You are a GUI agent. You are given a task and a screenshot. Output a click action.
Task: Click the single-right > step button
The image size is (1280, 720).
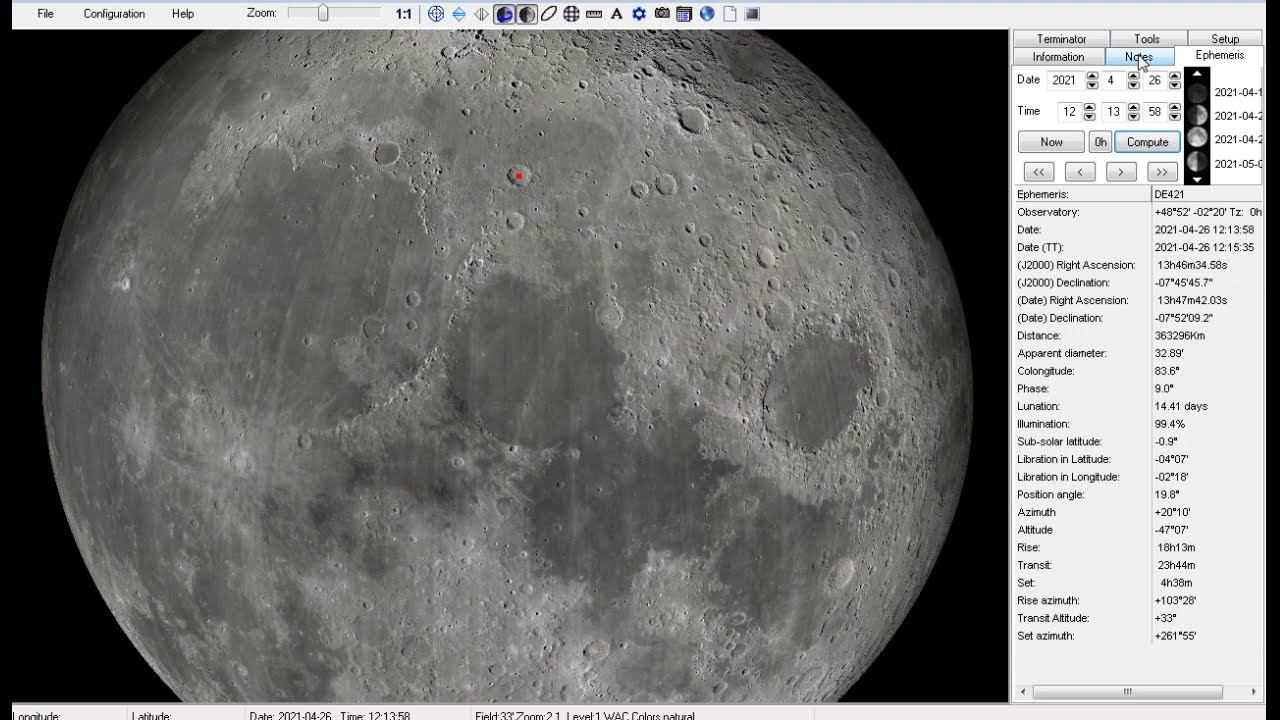click(x=1121, y=172)
